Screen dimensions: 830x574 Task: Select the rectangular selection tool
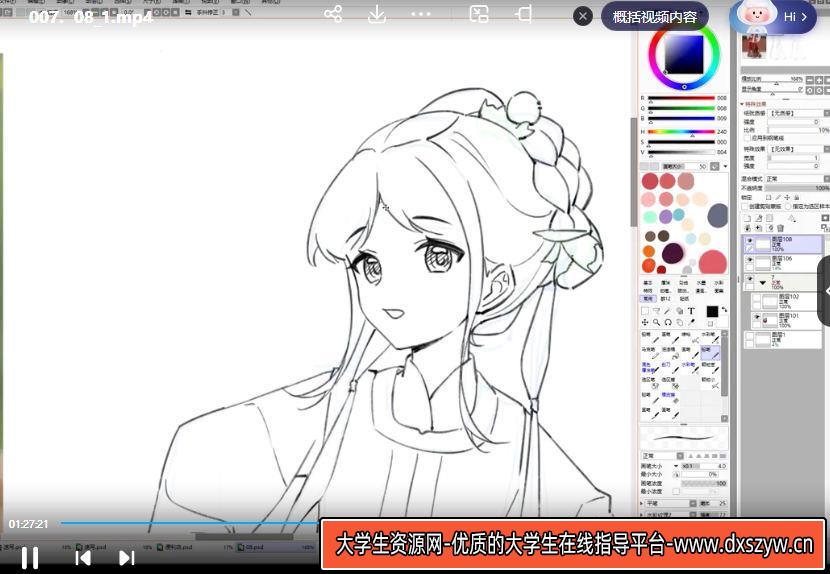coord(645,311)
